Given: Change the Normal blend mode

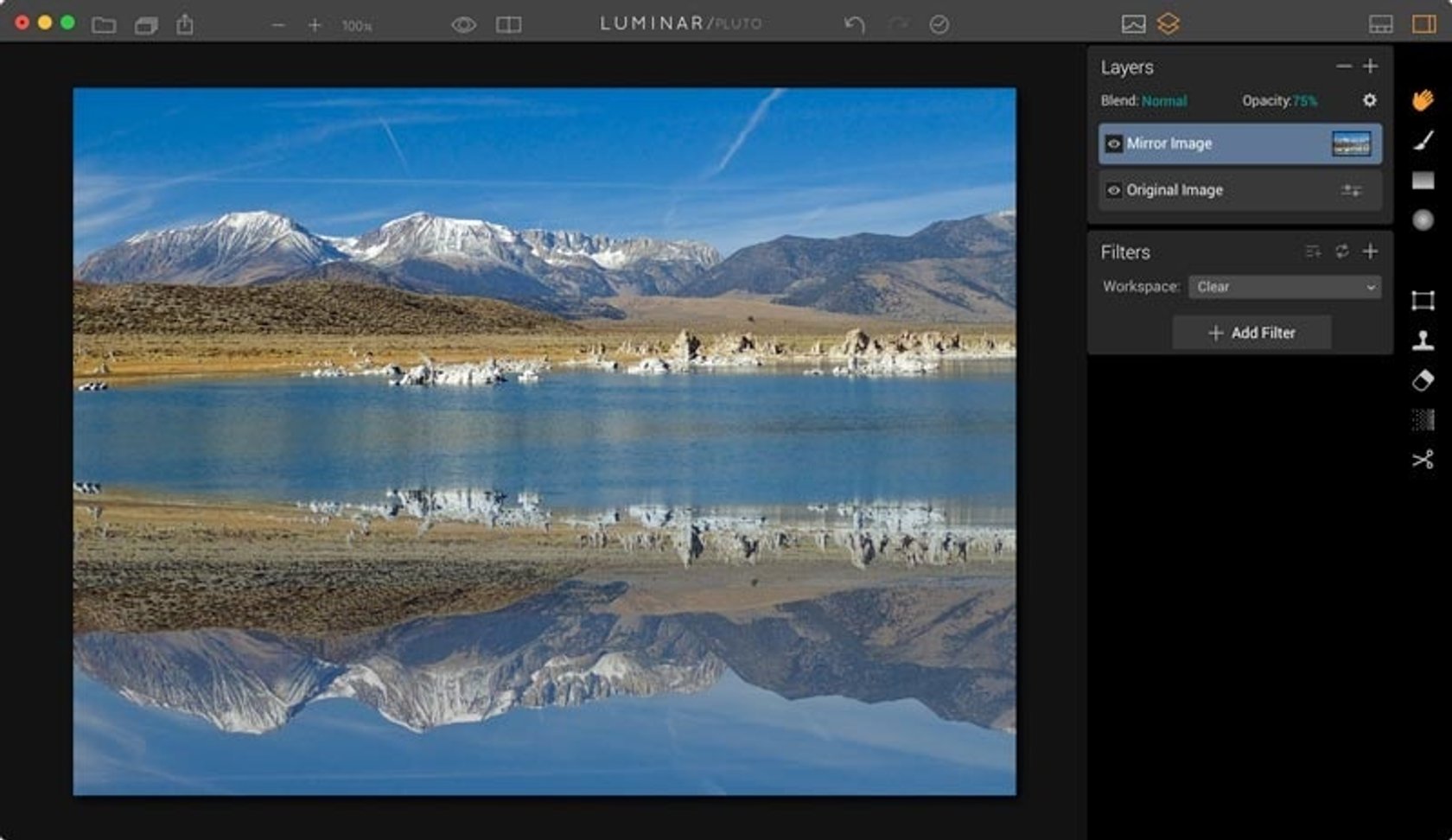Looking at the screenshot, I should pyautogui.click(x=1162, y=101).
